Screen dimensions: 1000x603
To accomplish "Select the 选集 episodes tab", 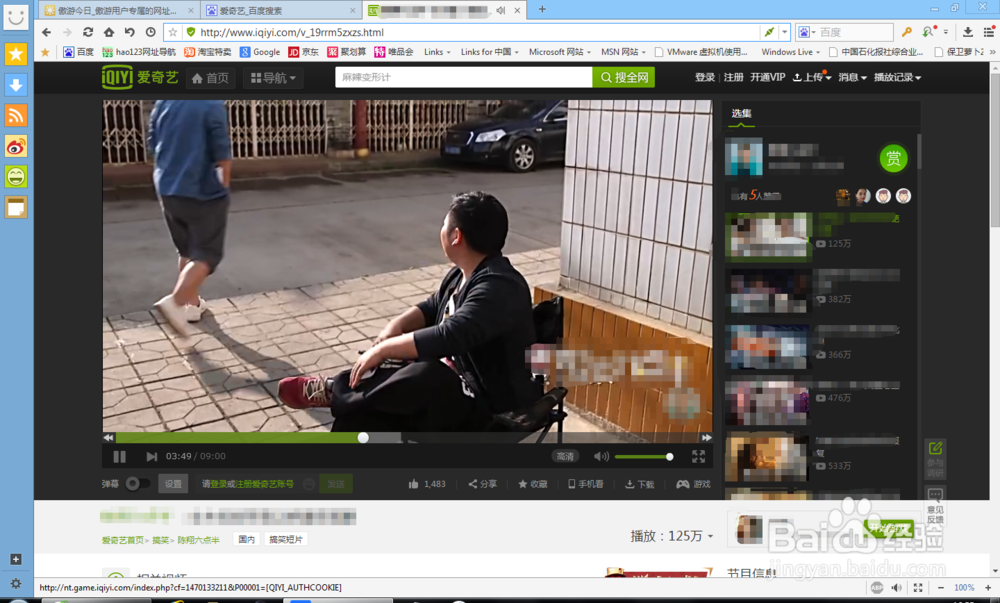I will click(x=741, y=113).
